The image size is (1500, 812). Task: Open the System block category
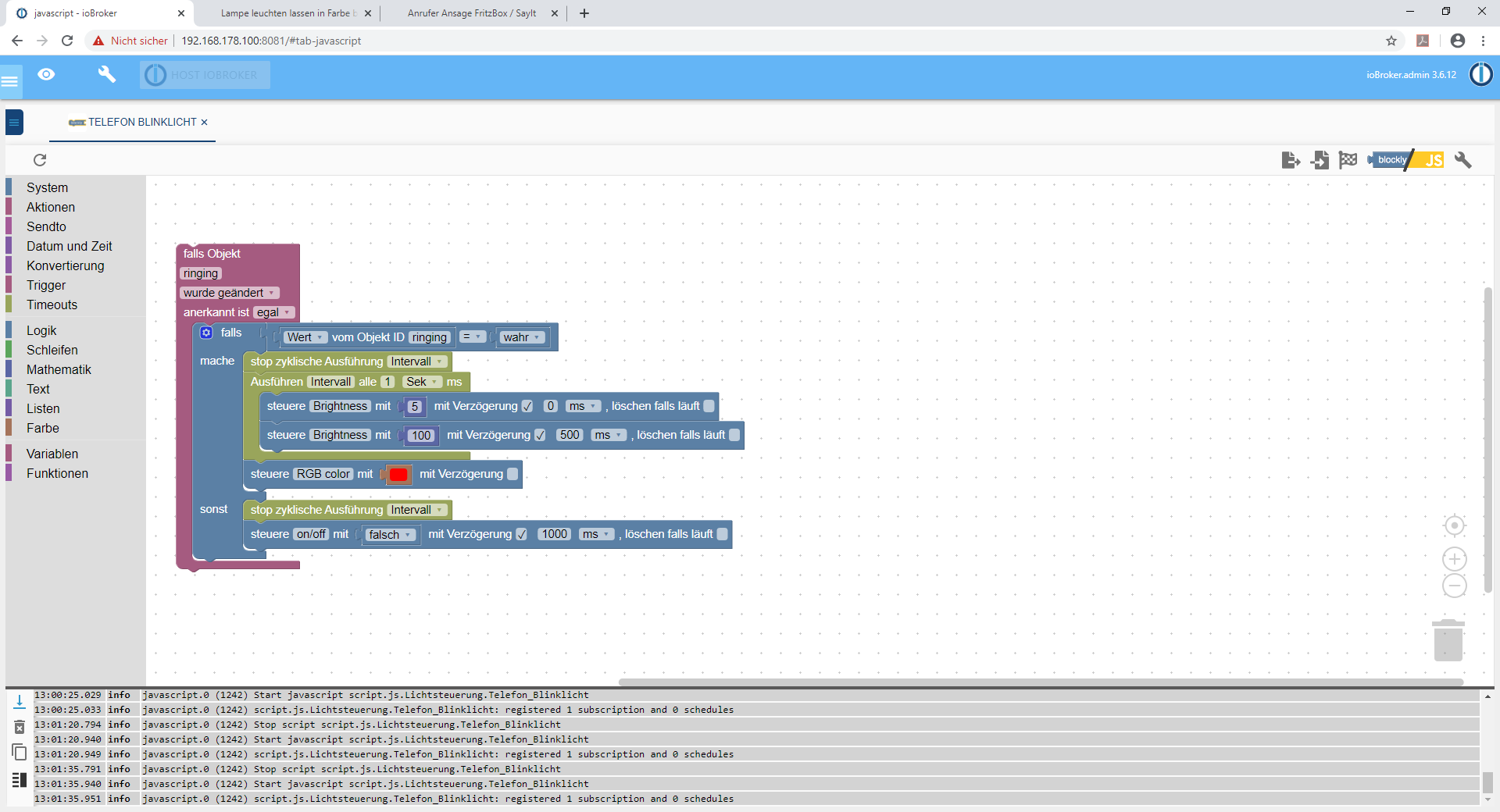coord(47,187)
